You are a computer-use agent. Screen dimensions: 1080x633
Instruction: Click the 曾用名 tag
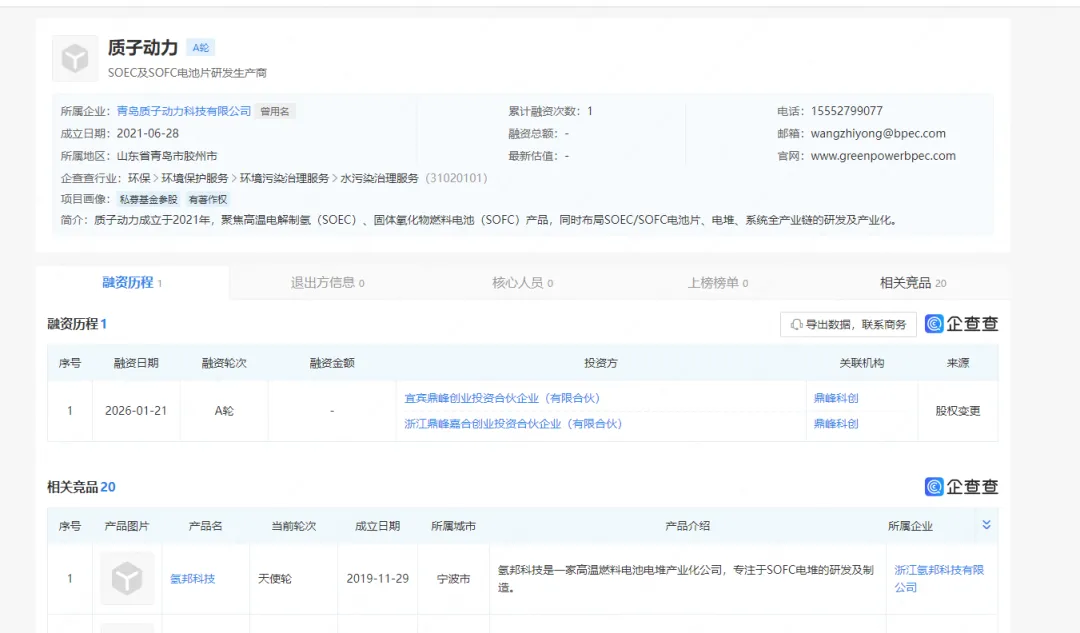tap(275, 111)
